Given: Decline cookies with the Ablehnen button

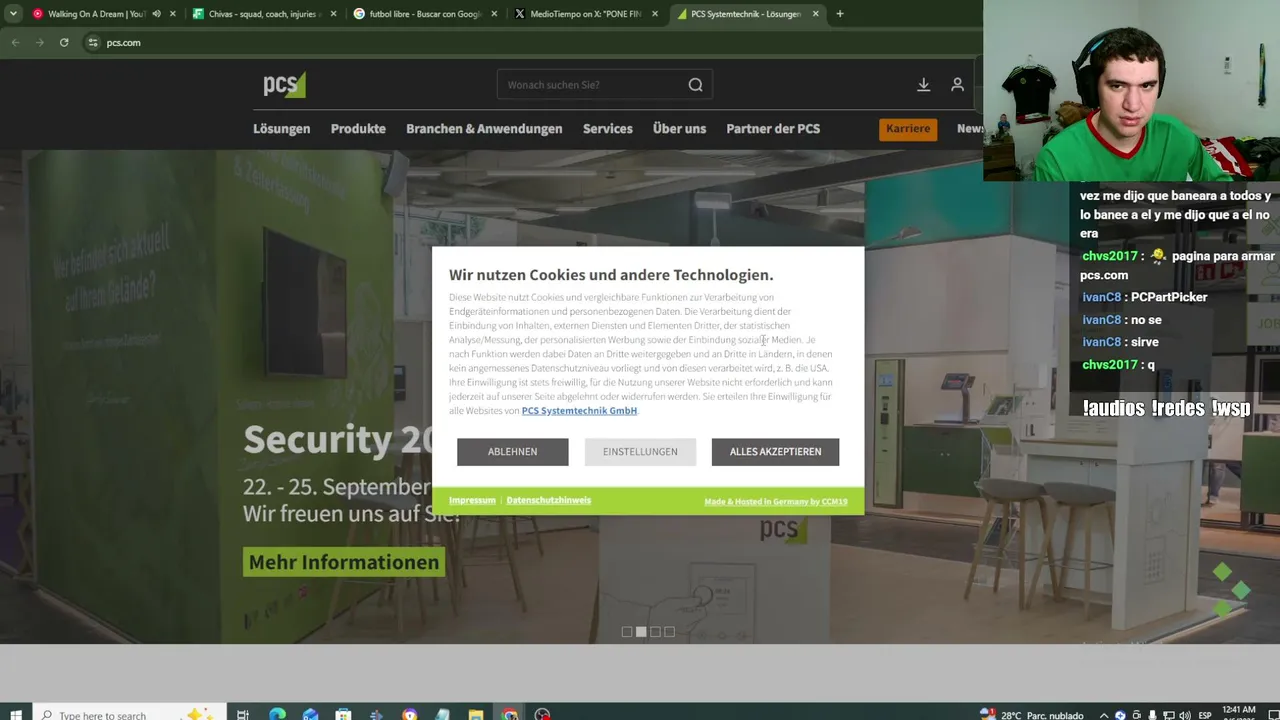Looking at the screenshot, I should click(x=513, y=452).
